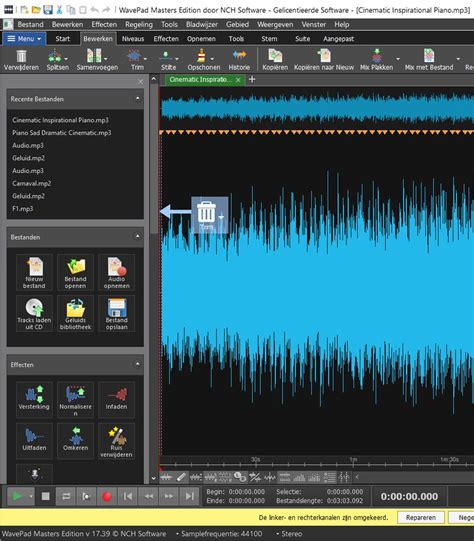Viewport: 474px width, 541px height.
Task: Open the Stilte dropdown arrow
Action: [x=177, y=59]
